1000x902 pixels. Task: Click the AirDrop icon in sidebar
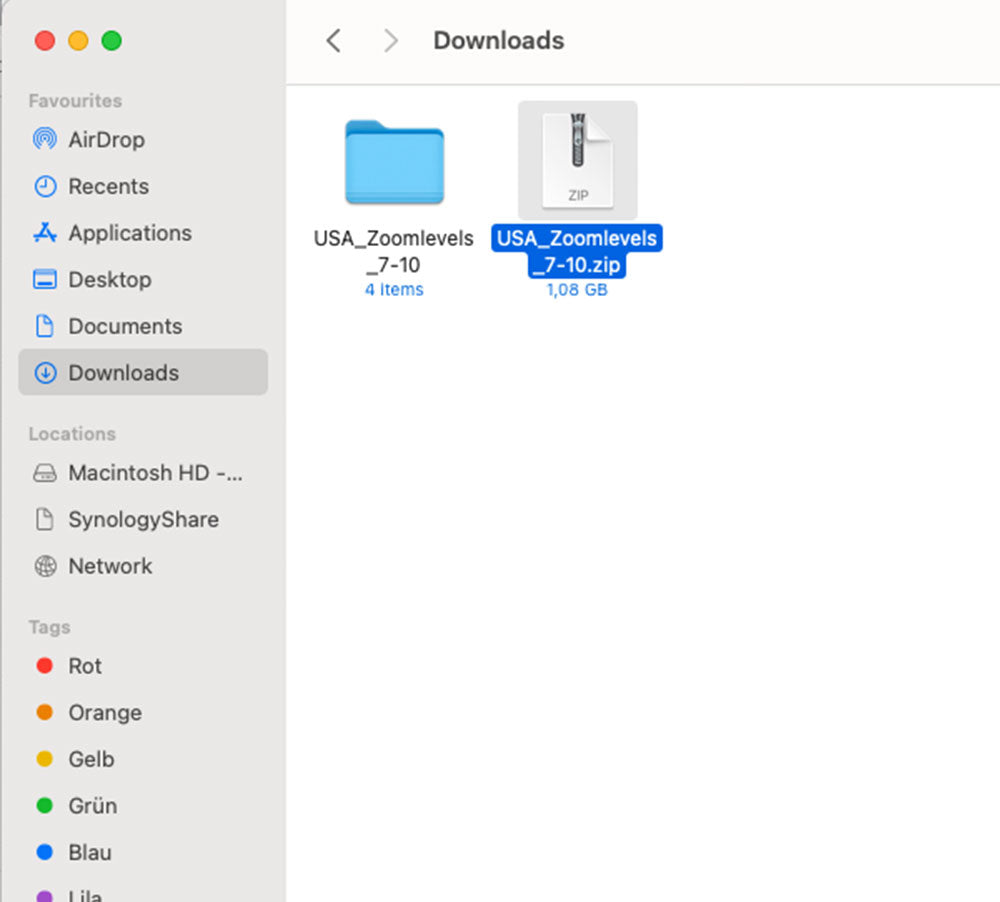(x=45, y=140)
